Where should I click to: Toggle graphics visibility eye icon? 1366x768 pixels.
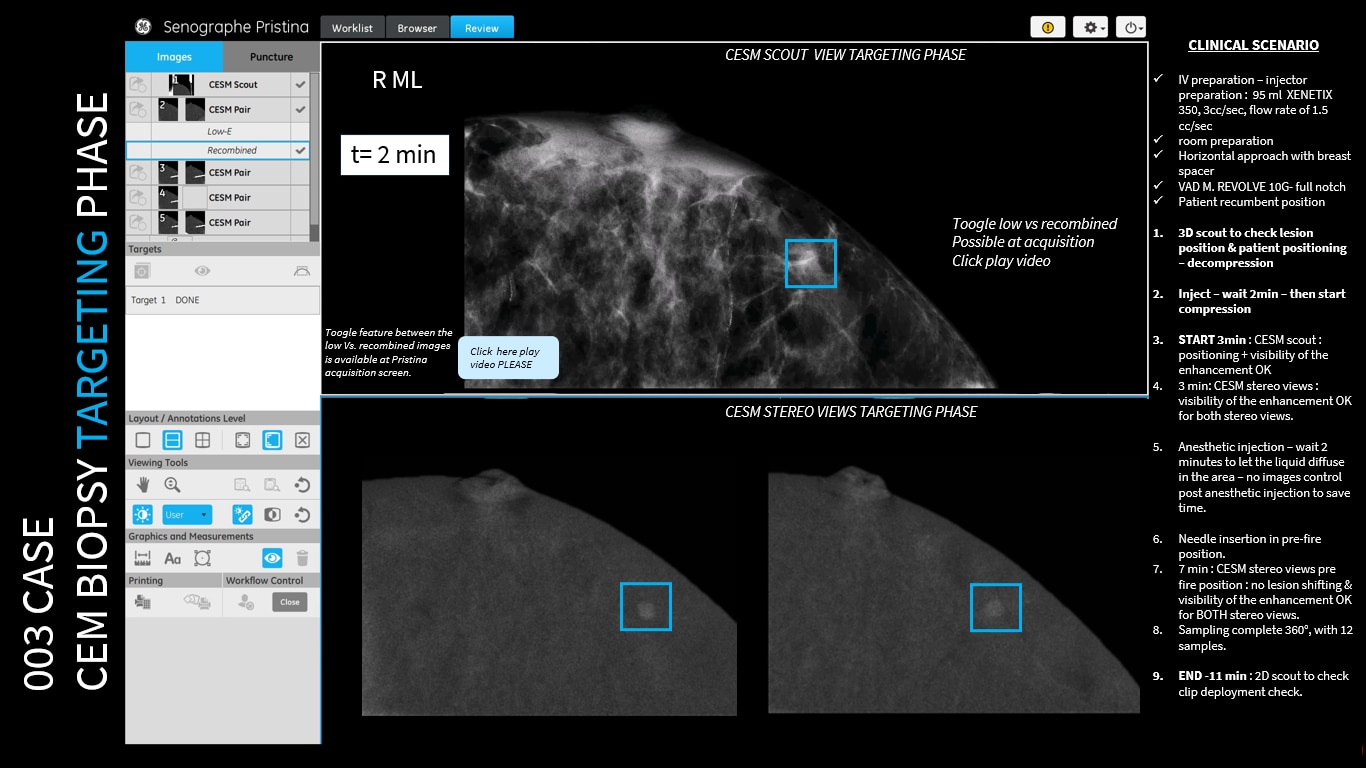[x=272, y=559]
